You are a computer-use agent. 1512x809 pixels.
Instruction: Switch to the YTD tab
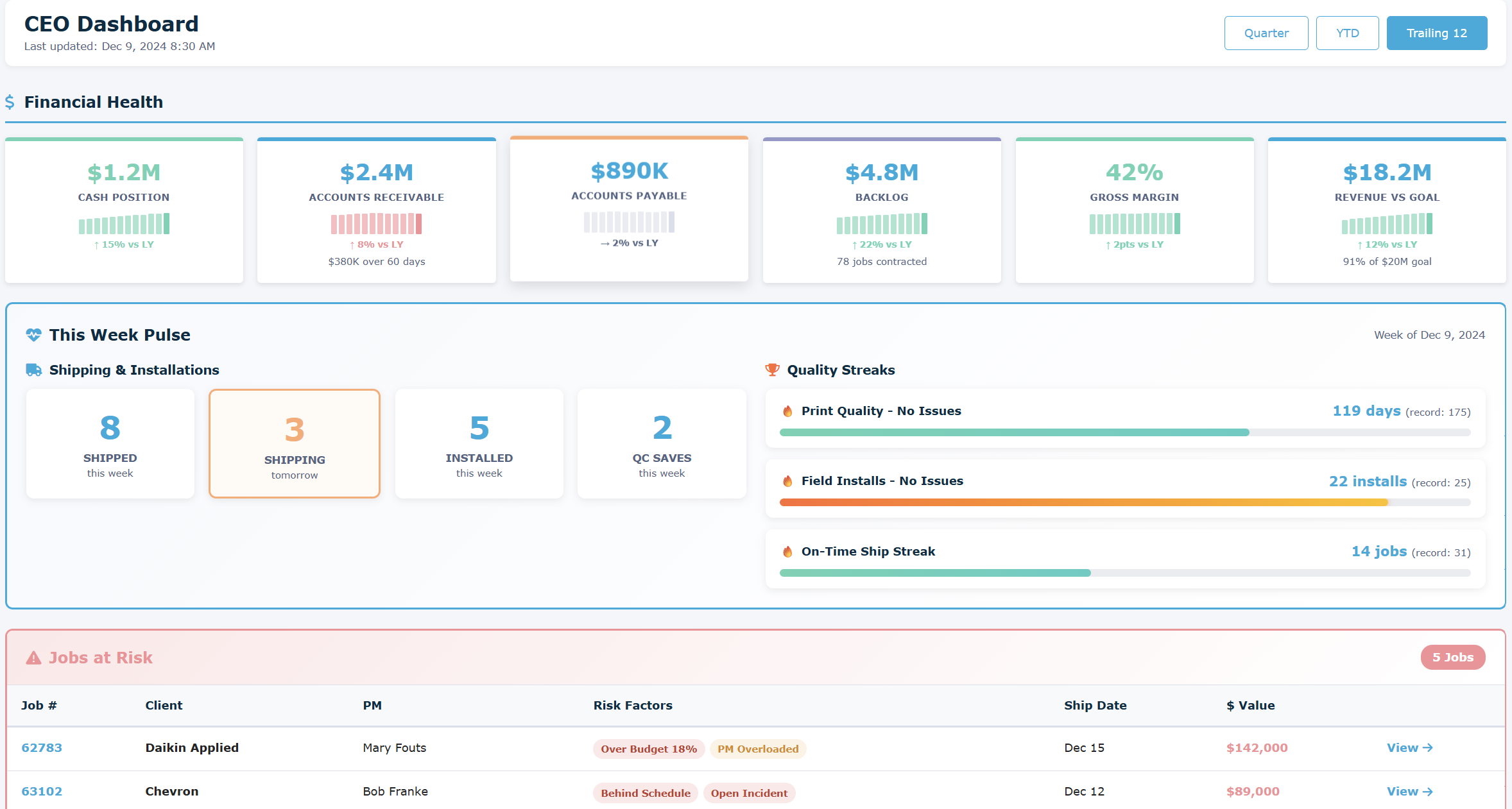(1347, 33)
